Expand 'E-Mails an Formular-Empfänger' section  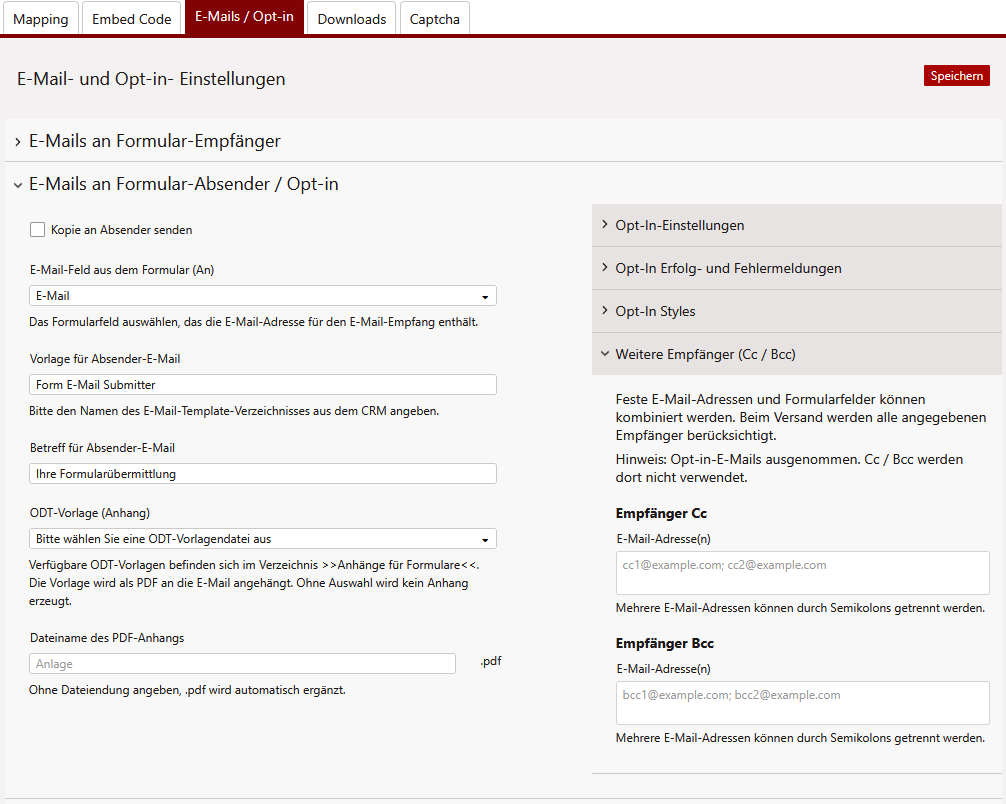(154, 141)
